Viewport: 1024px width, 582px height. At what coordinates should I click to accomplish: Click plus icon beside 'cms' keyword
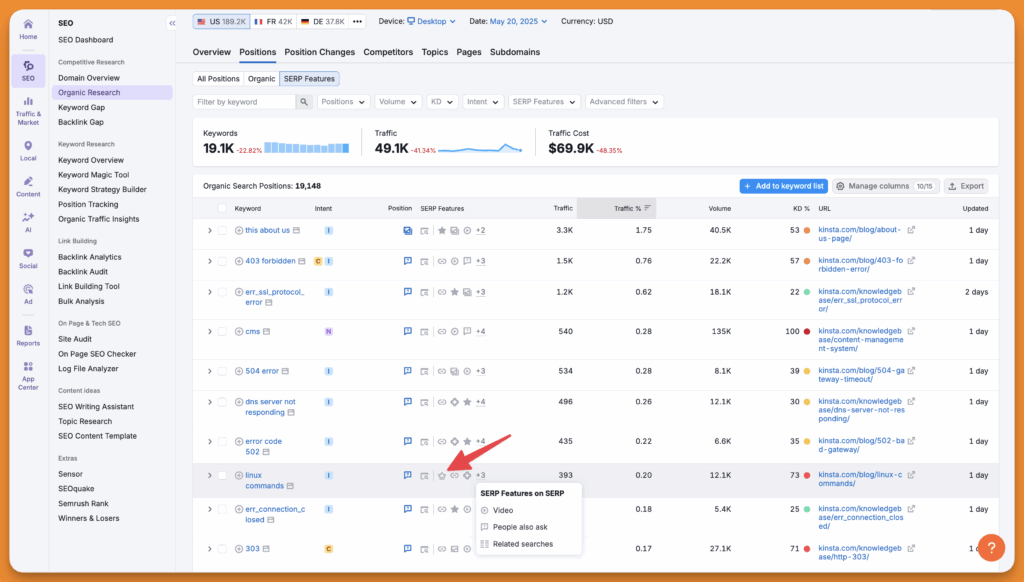[x=239, y=332]
